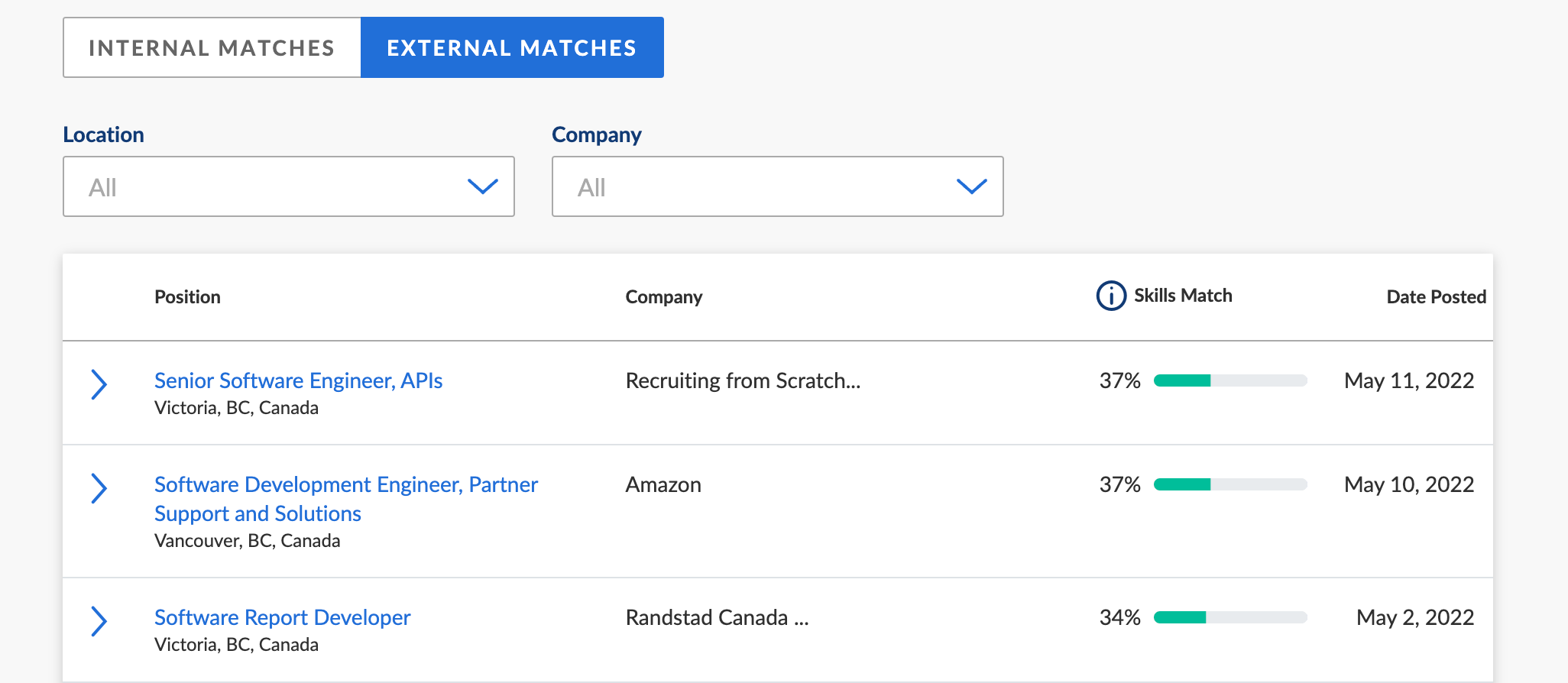1568x683 pixels.
Task: Click the Recruiting from Scratch company name
Action: pyautogui.click(x=743, y=380)
